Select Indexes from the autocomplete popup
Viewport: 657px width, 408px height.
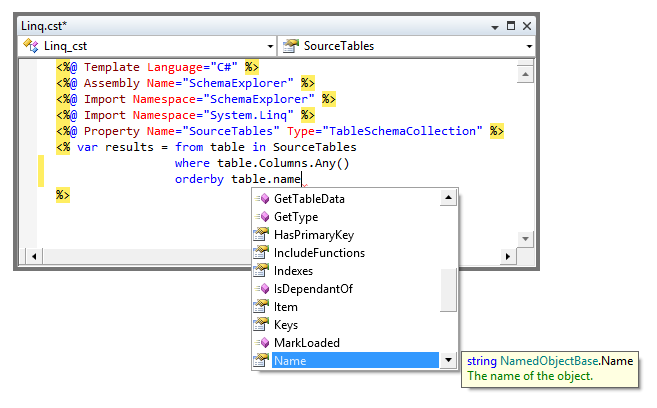tap(293, 271)
